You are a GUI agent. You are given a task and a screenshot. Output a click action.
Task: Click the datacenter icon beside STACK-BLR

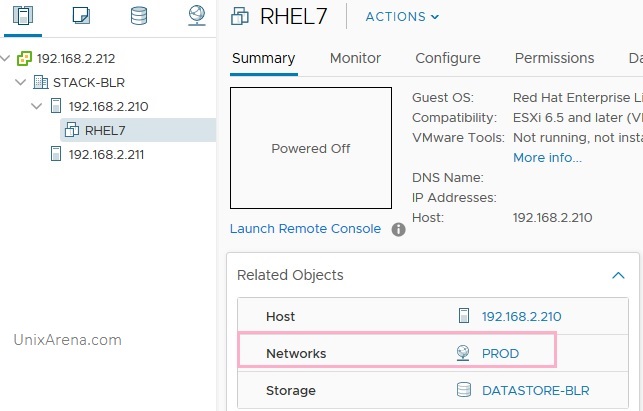[x=41, y=82]
